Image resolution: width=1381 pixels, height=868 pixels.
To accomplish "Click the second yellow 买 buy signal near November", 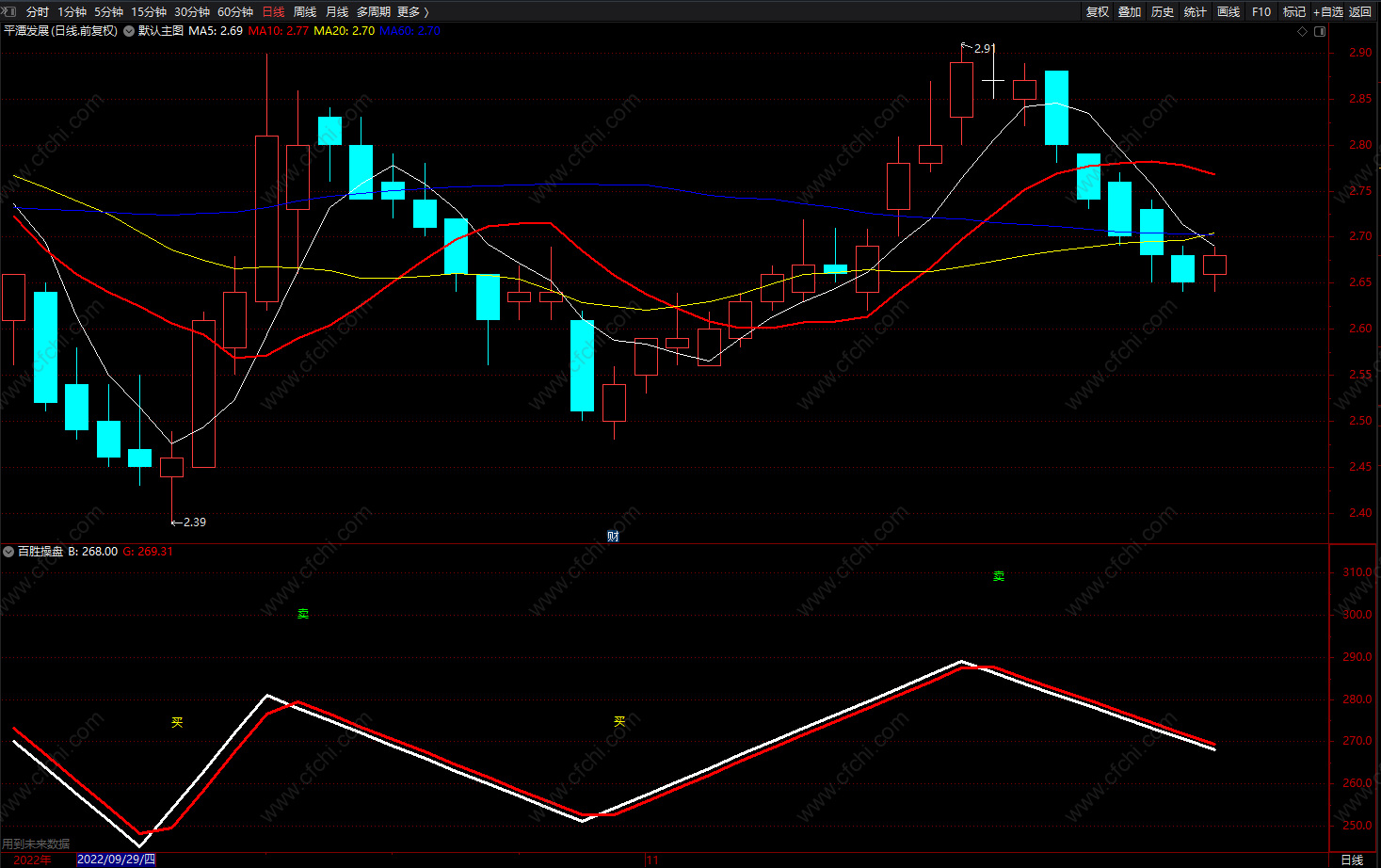I will click(x=619, y=721).
